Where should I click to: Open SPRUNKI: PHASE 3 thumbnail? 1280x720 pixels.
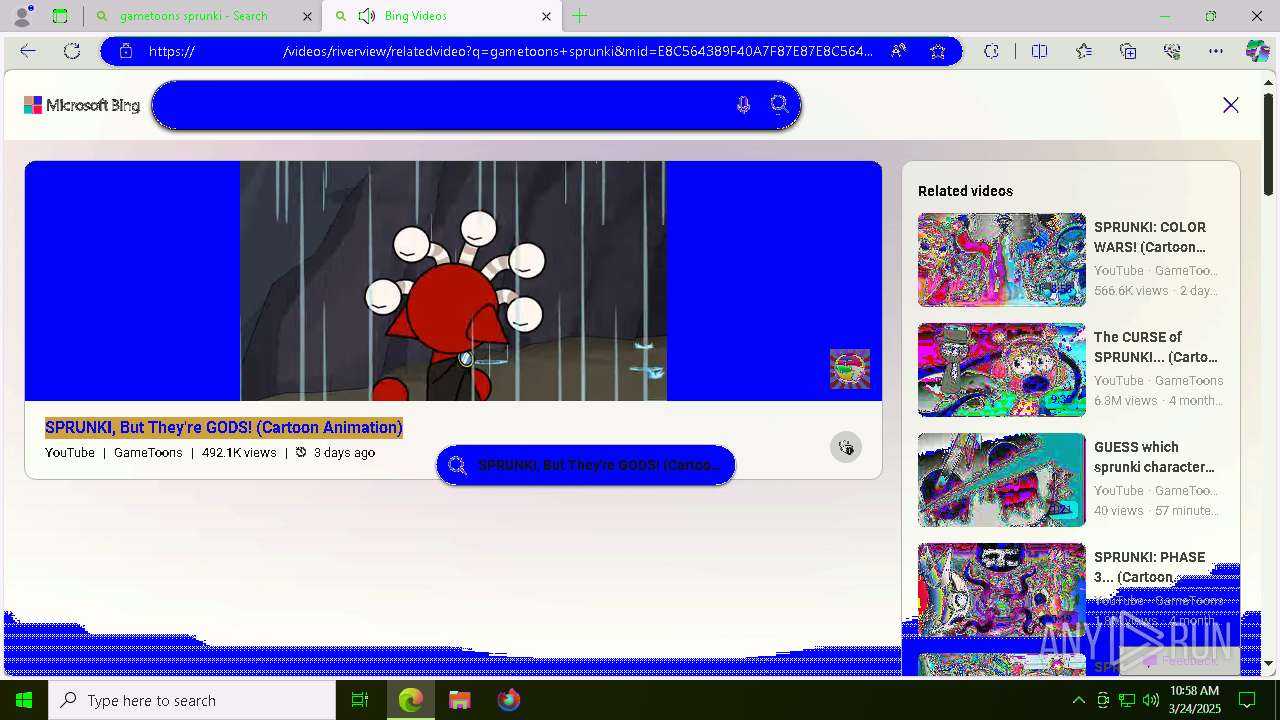tap(1002, 590)
